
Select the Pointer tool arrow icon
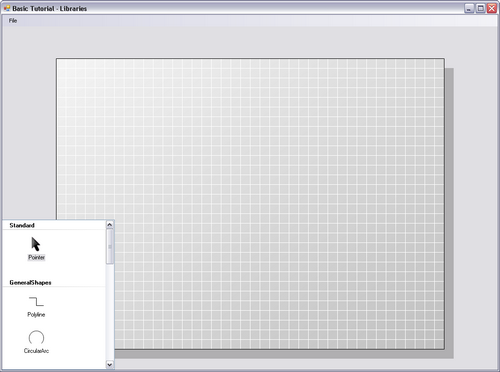pyautogui.click(x=36, y=244)
